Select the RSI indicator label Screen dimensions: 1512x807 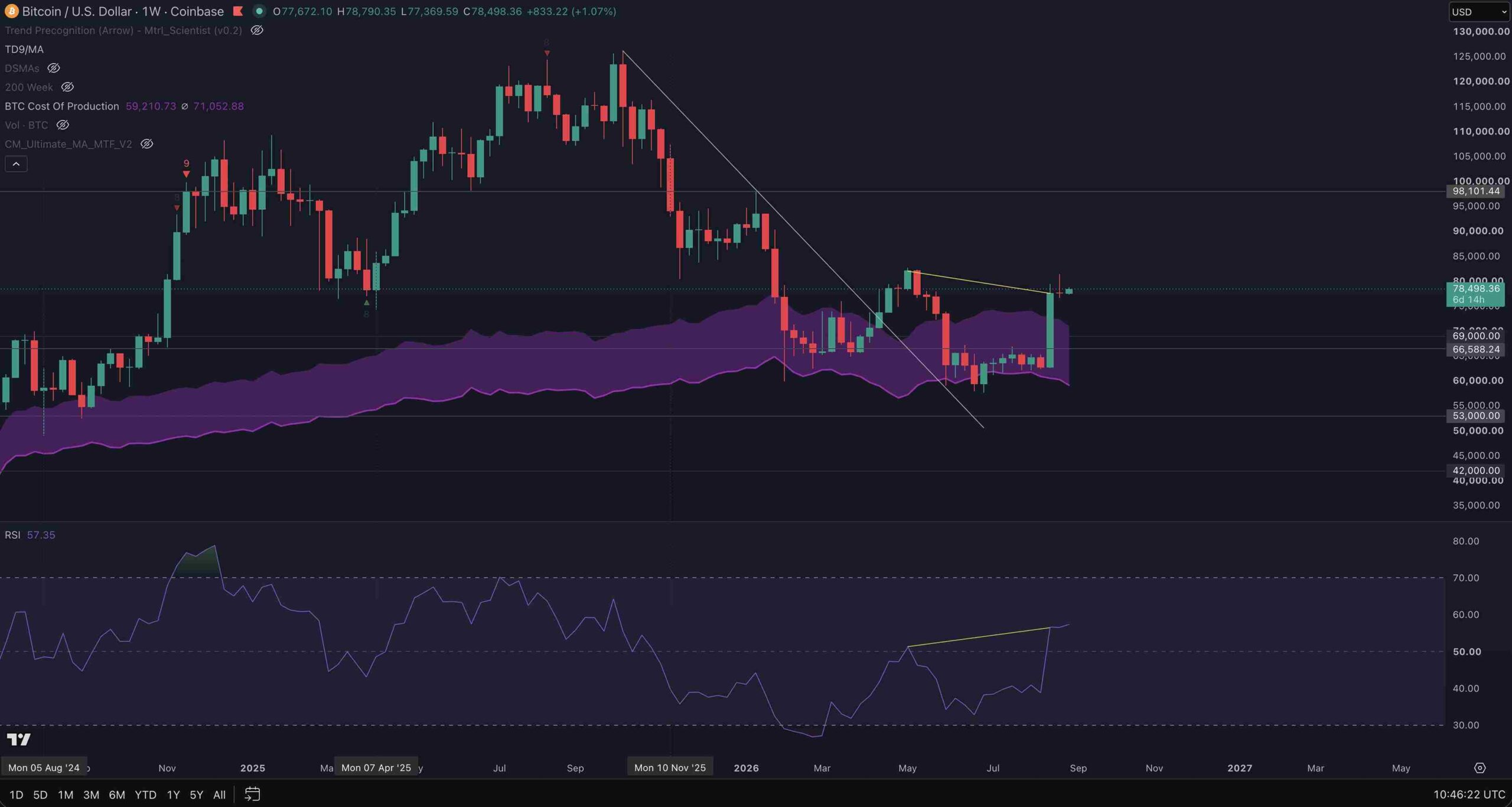[x=12, y=535]
